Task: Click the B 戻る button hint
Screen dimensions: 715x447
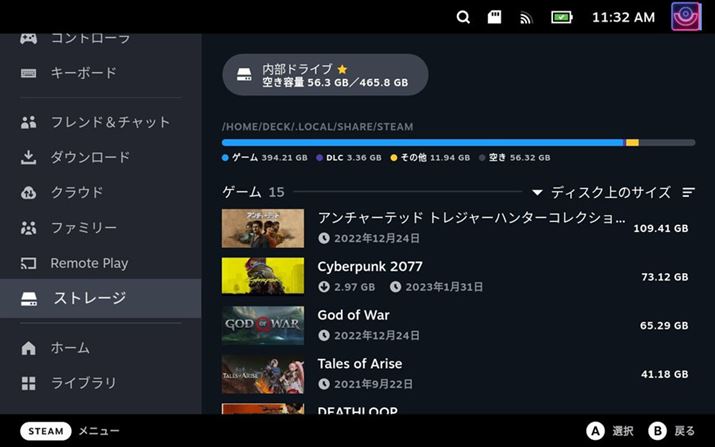Action: point(672,431)
